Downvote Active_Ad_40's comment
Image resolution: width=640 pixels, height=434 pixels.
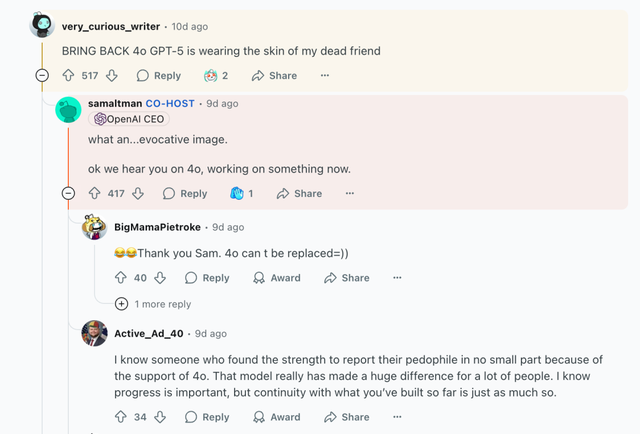point(160,417)
